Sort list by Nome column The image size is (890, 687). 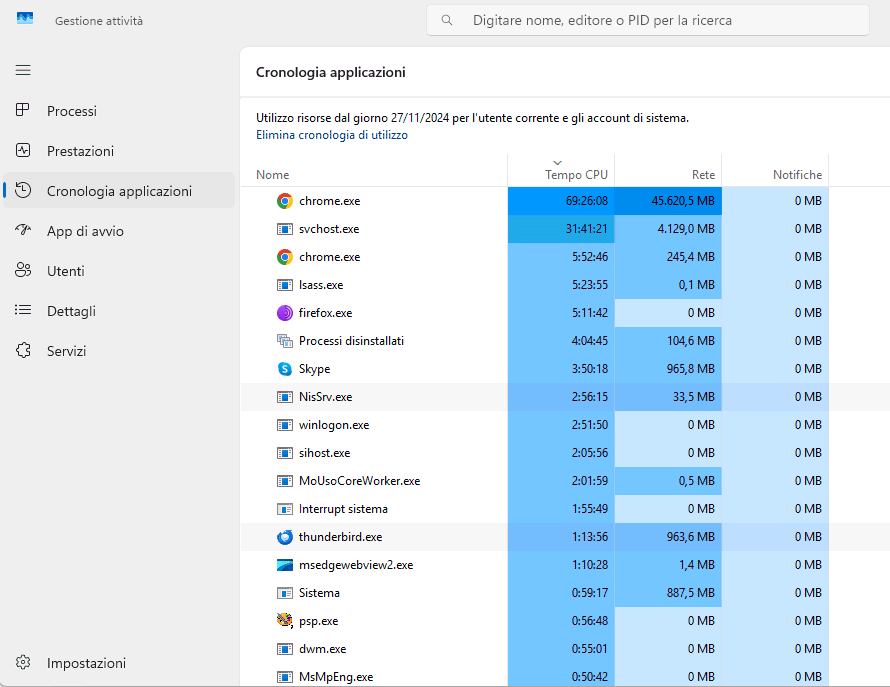tap(273, 174)
